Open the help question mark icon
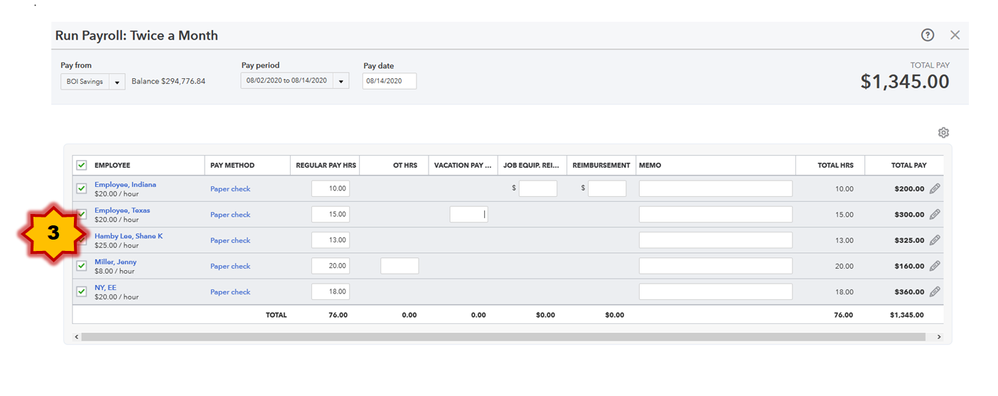The height and width of the screenshot is (396, 998). (927, 36)
